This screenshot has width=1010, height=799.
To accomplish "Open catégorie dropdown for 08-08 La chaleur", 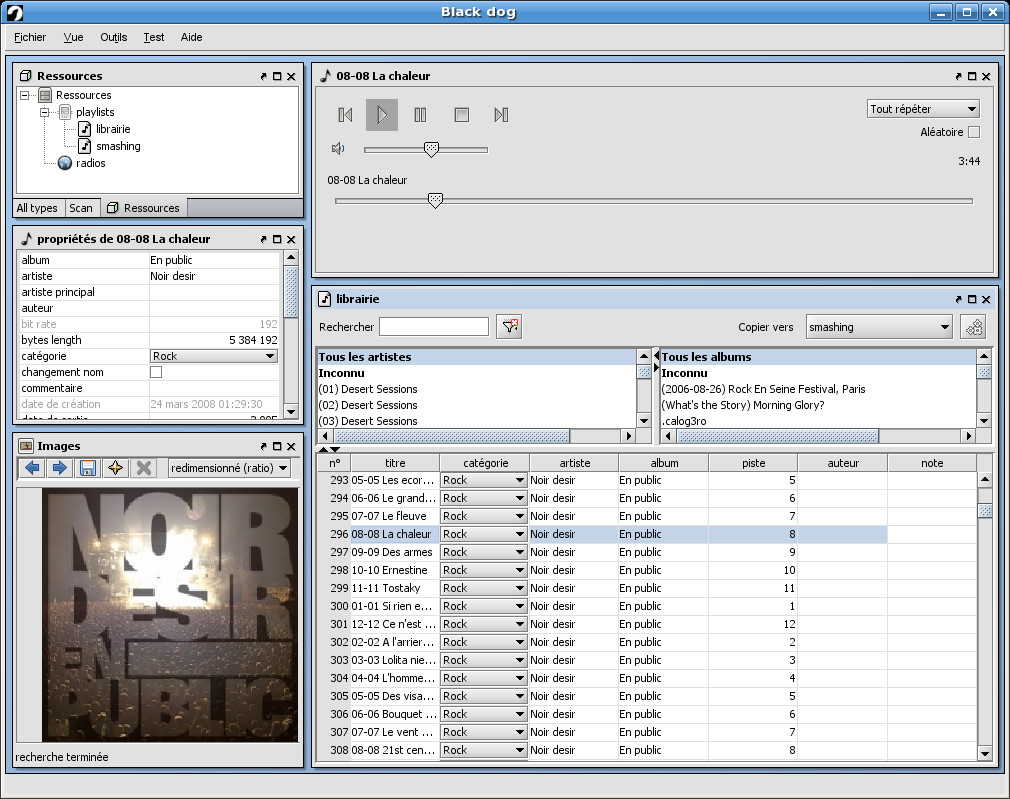I will pyautogui.click(x=483, y=534).
